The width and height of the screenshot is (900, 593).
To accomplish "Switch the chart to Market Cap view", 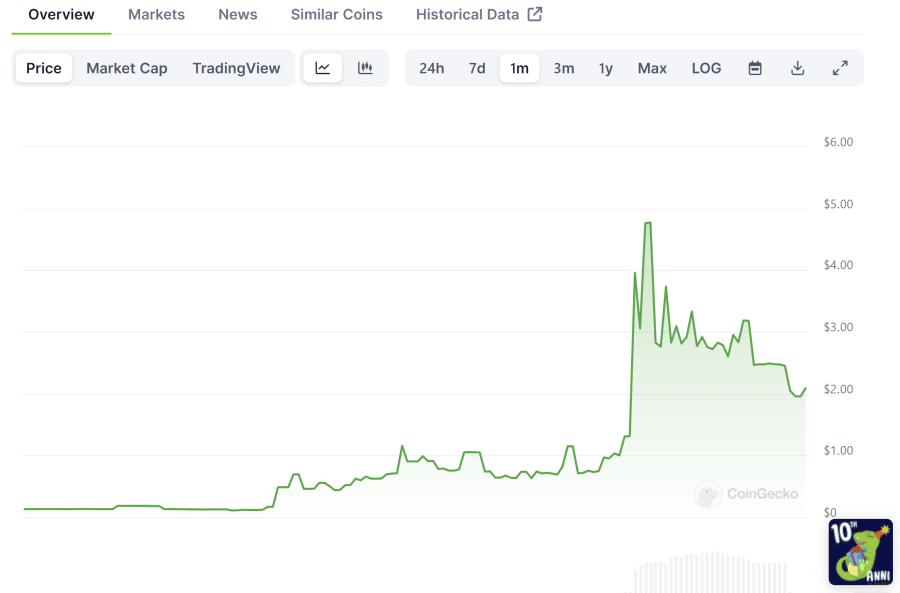I will tap(127, 67).
